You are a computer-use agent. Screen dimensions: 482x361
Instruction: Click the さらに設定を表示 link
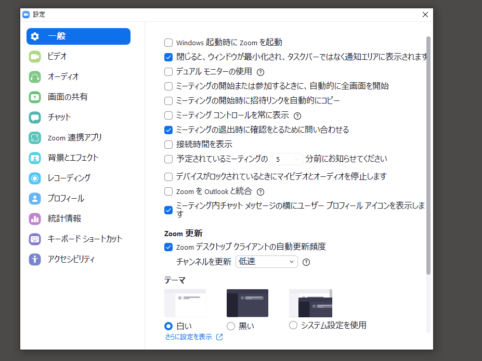point(189,337)
